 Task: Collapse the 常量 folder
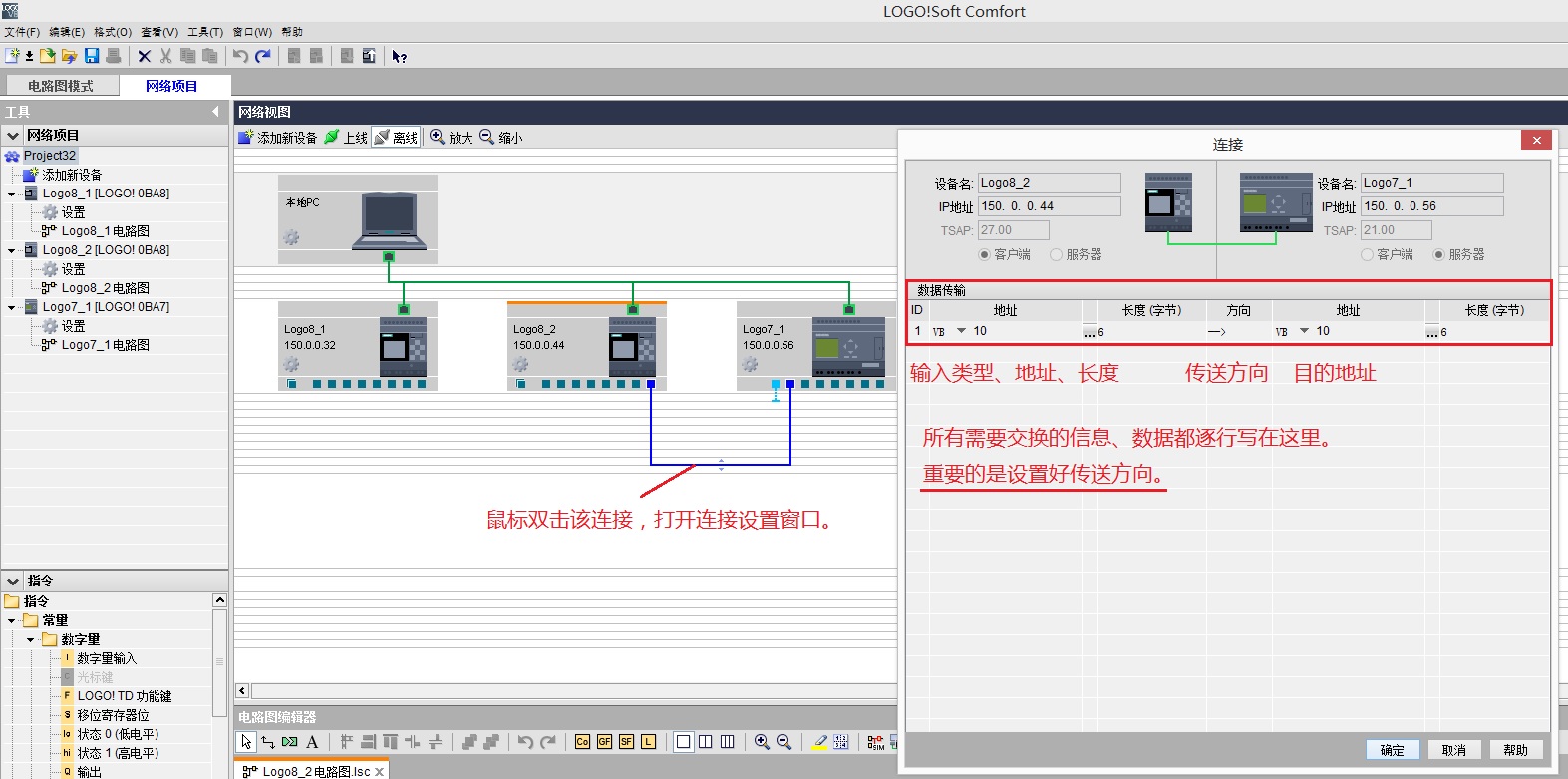coord(12,620)
